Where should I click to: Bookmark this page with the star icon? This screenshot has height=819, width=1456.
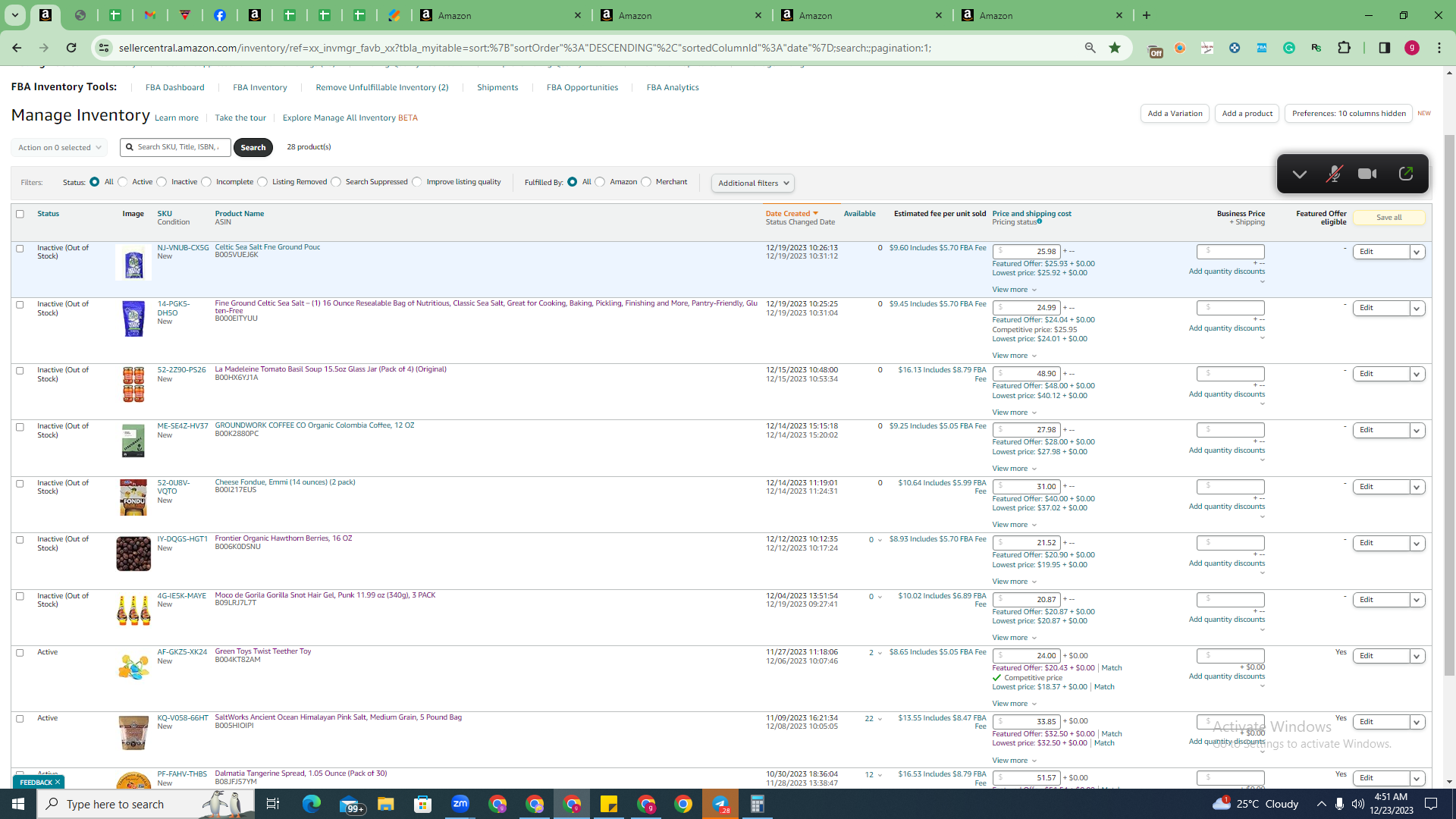pyautogui.click(x=1115, y=48)
